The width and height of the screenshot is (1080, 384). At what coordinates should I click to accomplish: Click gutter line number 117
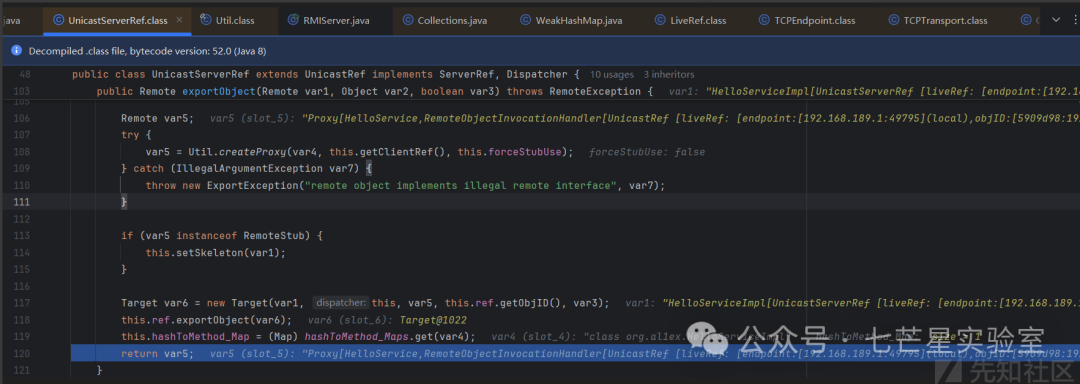(x=22, y=303)
